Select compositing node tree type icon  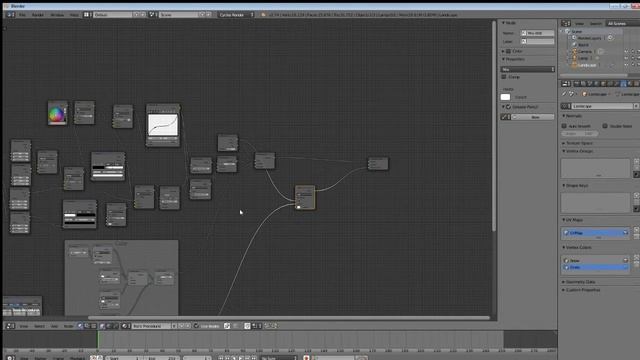(87, 326)
